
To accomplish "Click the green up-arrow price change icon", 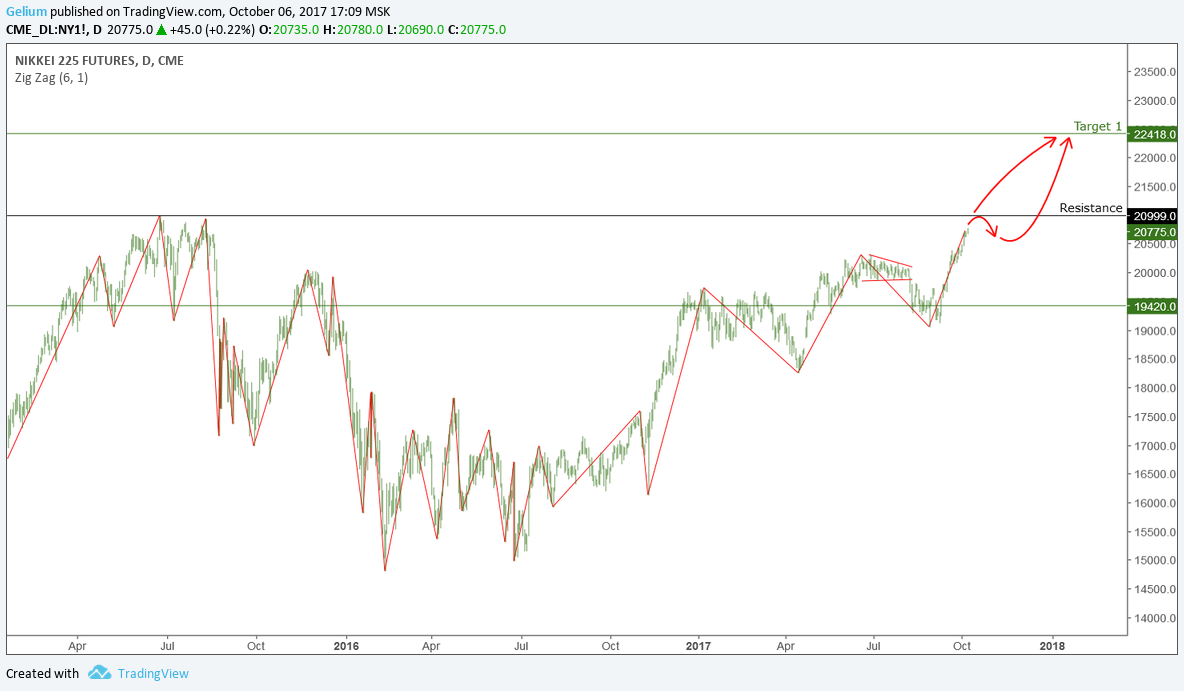I will [161, 30].
